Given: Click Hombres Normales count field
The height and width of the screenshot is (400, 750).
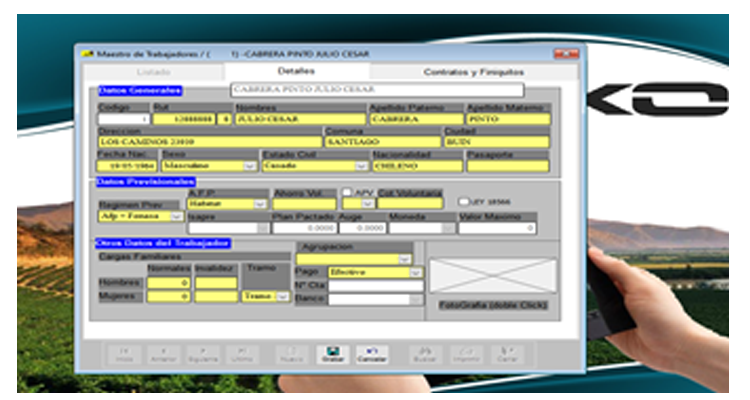Looking at the screenshot, I should tap(168, 283).
